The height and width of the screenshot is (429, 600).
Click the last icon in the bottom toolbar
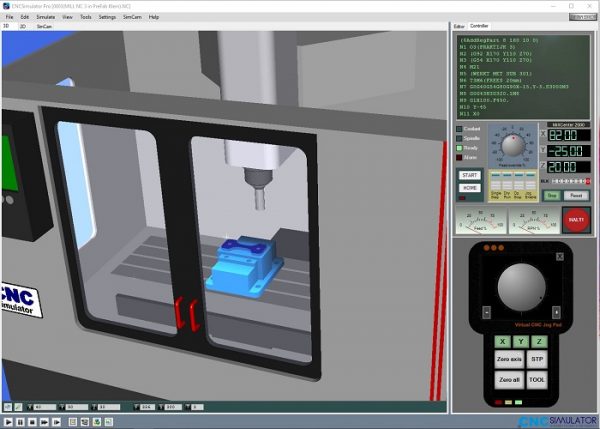click(x=109, y=422)
